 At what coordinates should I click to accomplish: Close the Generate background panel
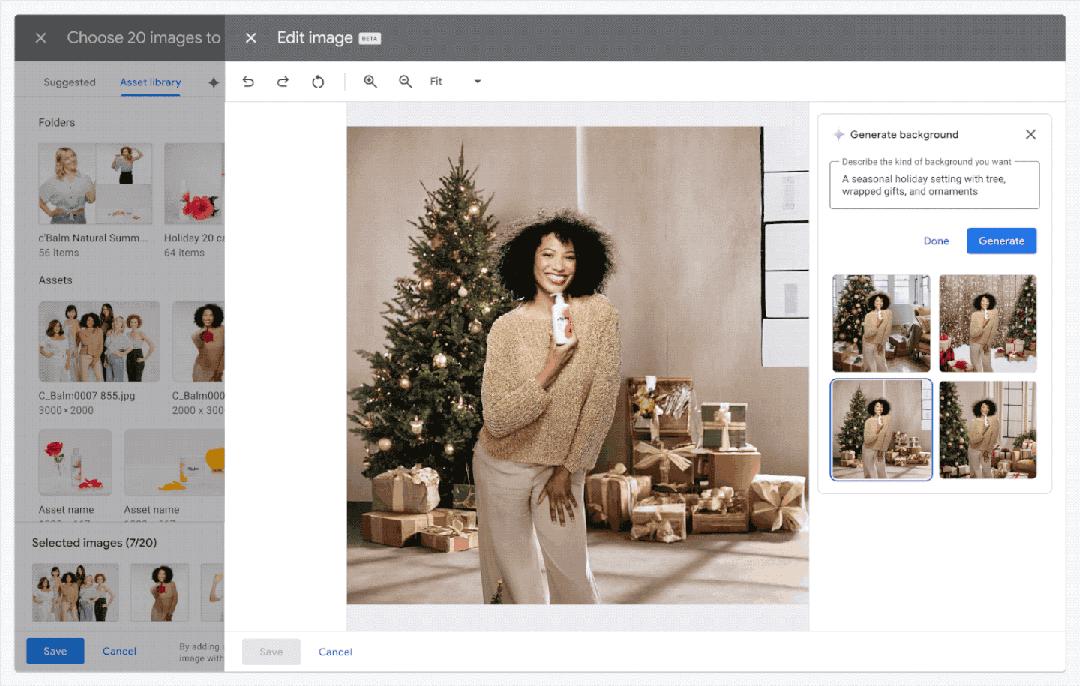pos(1030,134)
